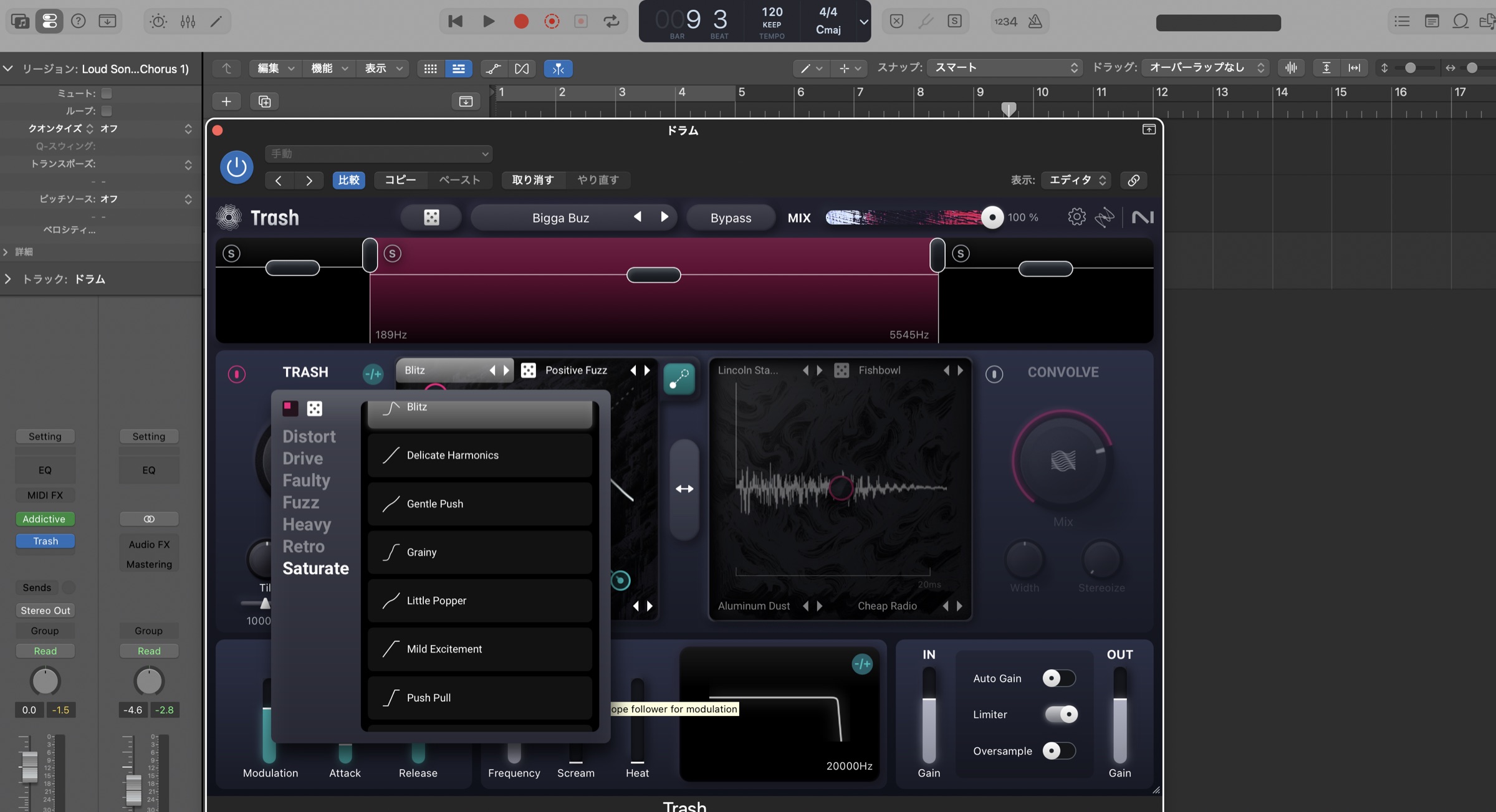The image size is (1496, 812).
Task: Select the Faulty category
Action: (306, 480)
